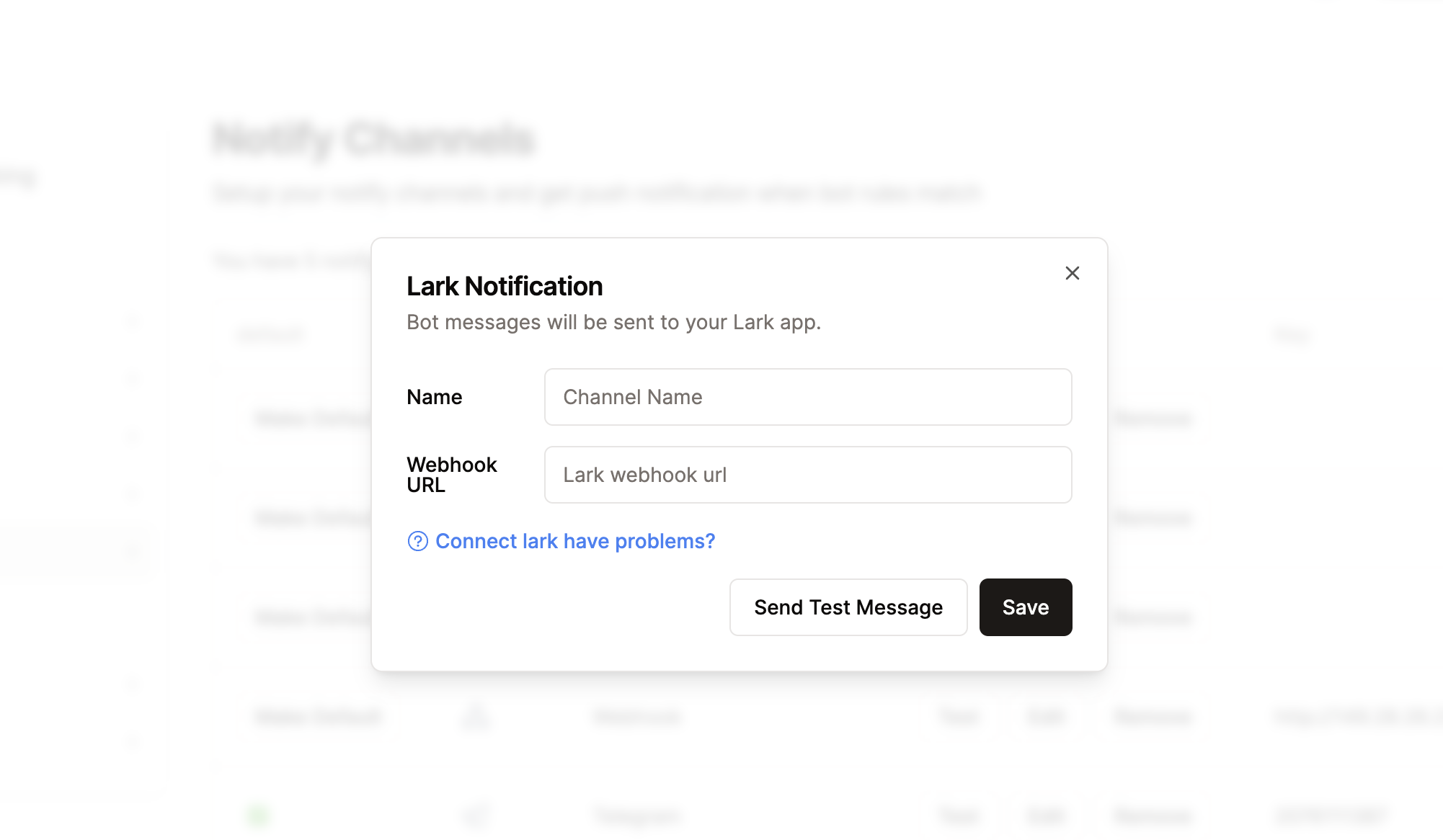Image resolution: width=1443 pixels, height=840 pixels.
Task: Click the blurred Webhook row channel icon
Action: (476, 716)
